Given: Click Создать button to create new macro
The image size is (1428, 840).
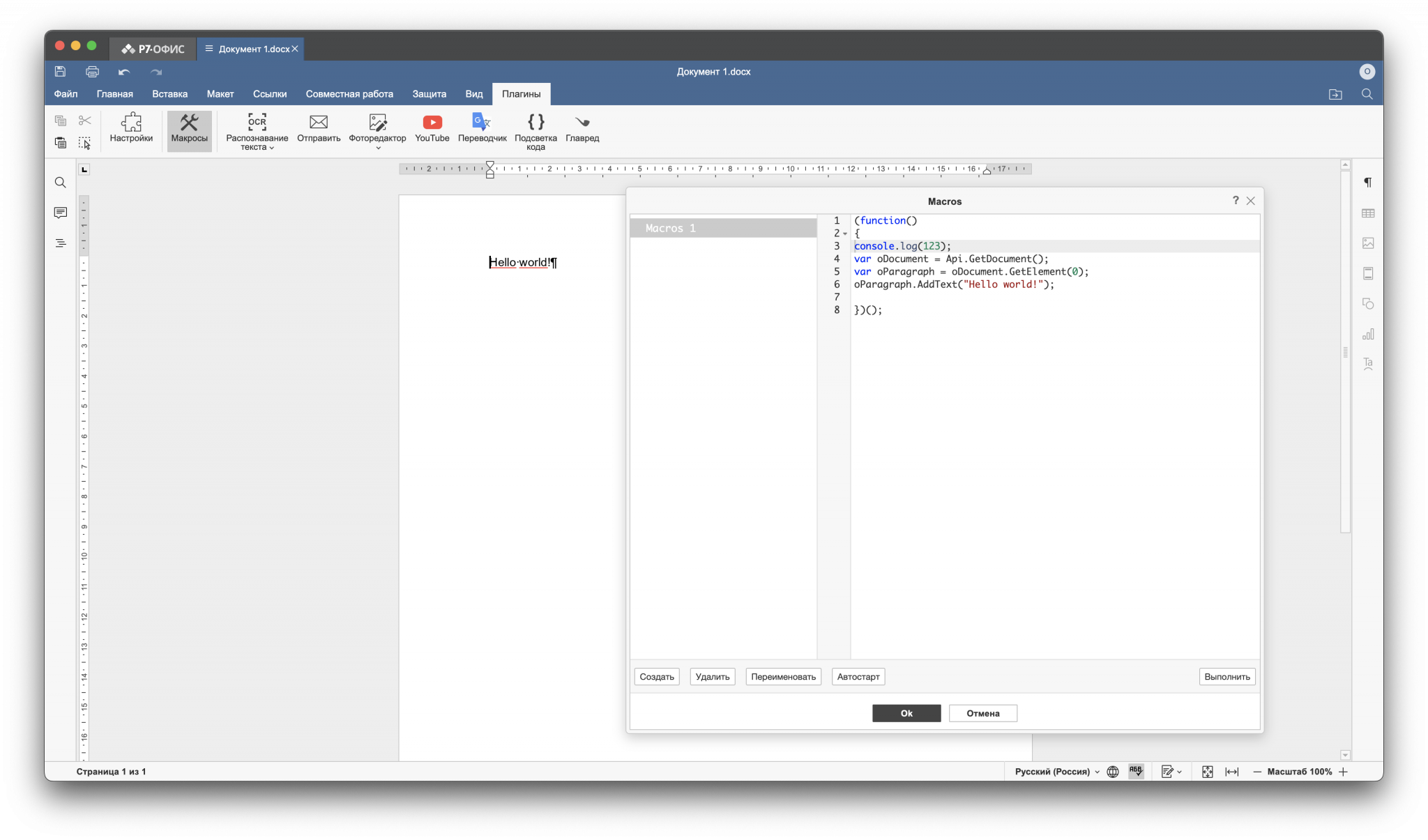Looking at the screenshot, I should [658, 676].
